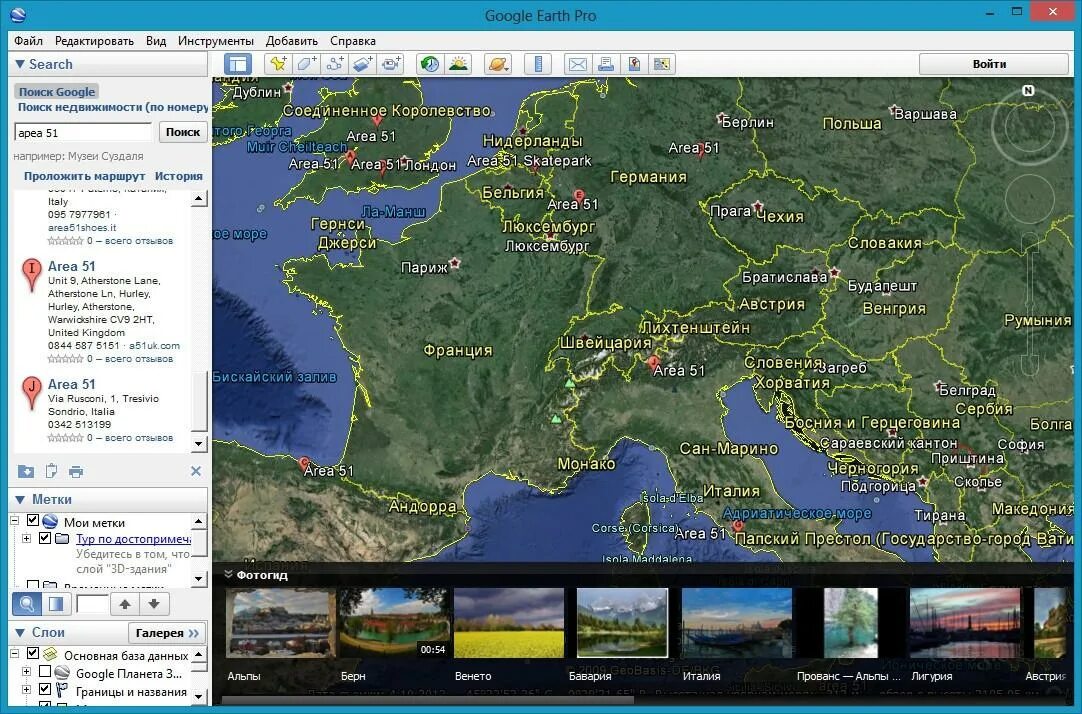Click the Поиск button
This screenshot has width=1082, height=714.
(x=183, y=132)
